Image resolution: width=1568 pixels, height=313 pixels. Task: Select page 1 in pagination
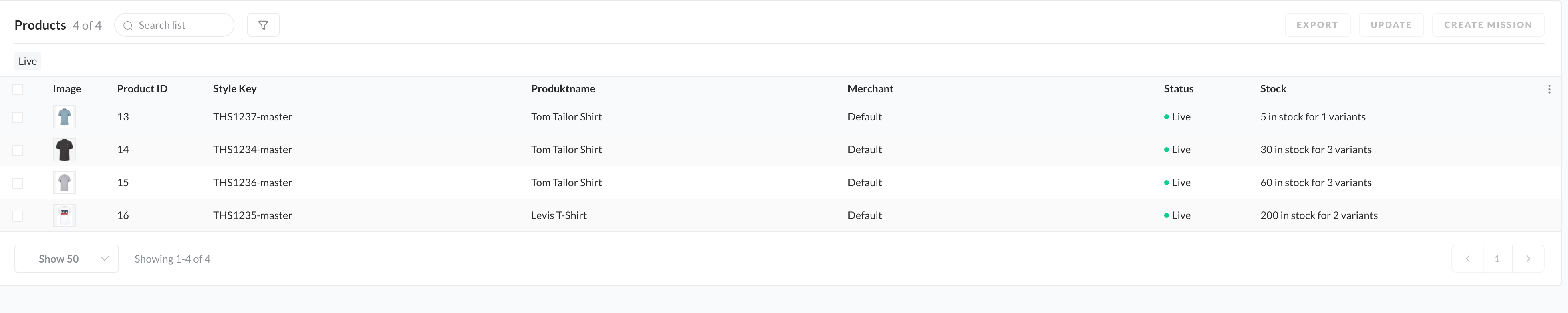click(1497, 259)
